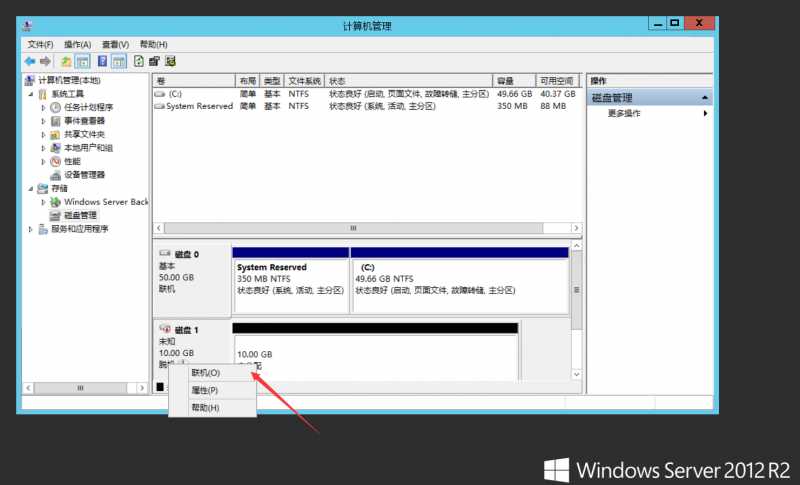Click volume list scrollbar left arrow
Screen dimensions: 800x485
pos(159,228)
